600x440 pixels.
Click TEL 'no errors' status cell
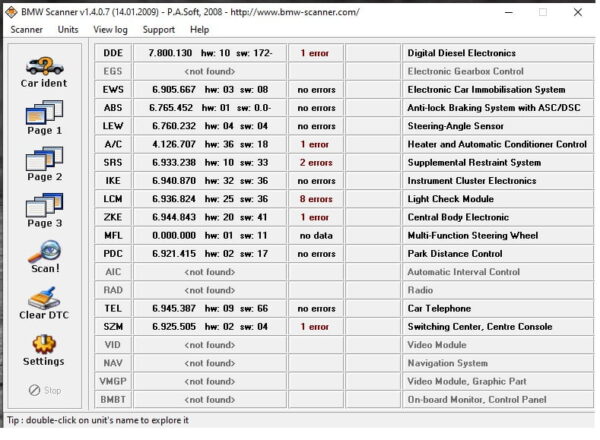click(316, 308)
